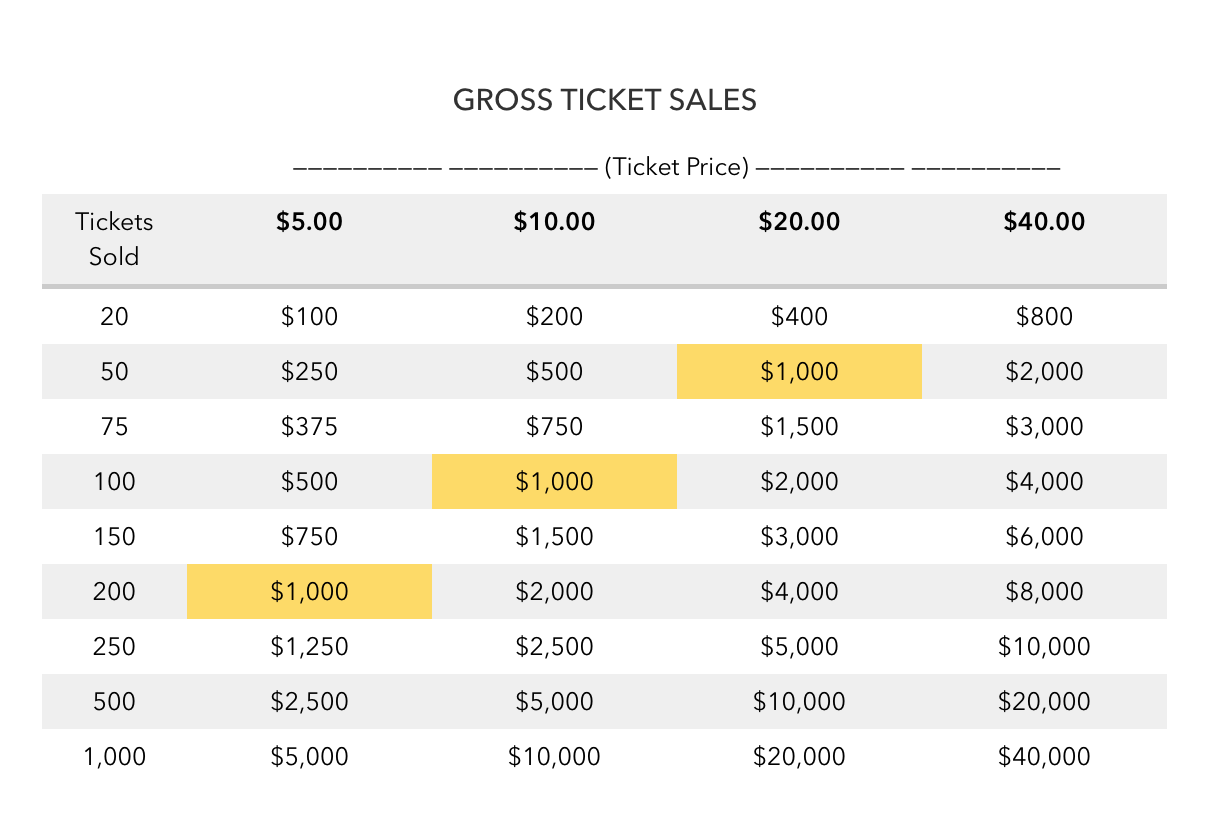
Task: Select the $40,000 cell in last row
Action: pyautogui.click(x=1044, y=756)
